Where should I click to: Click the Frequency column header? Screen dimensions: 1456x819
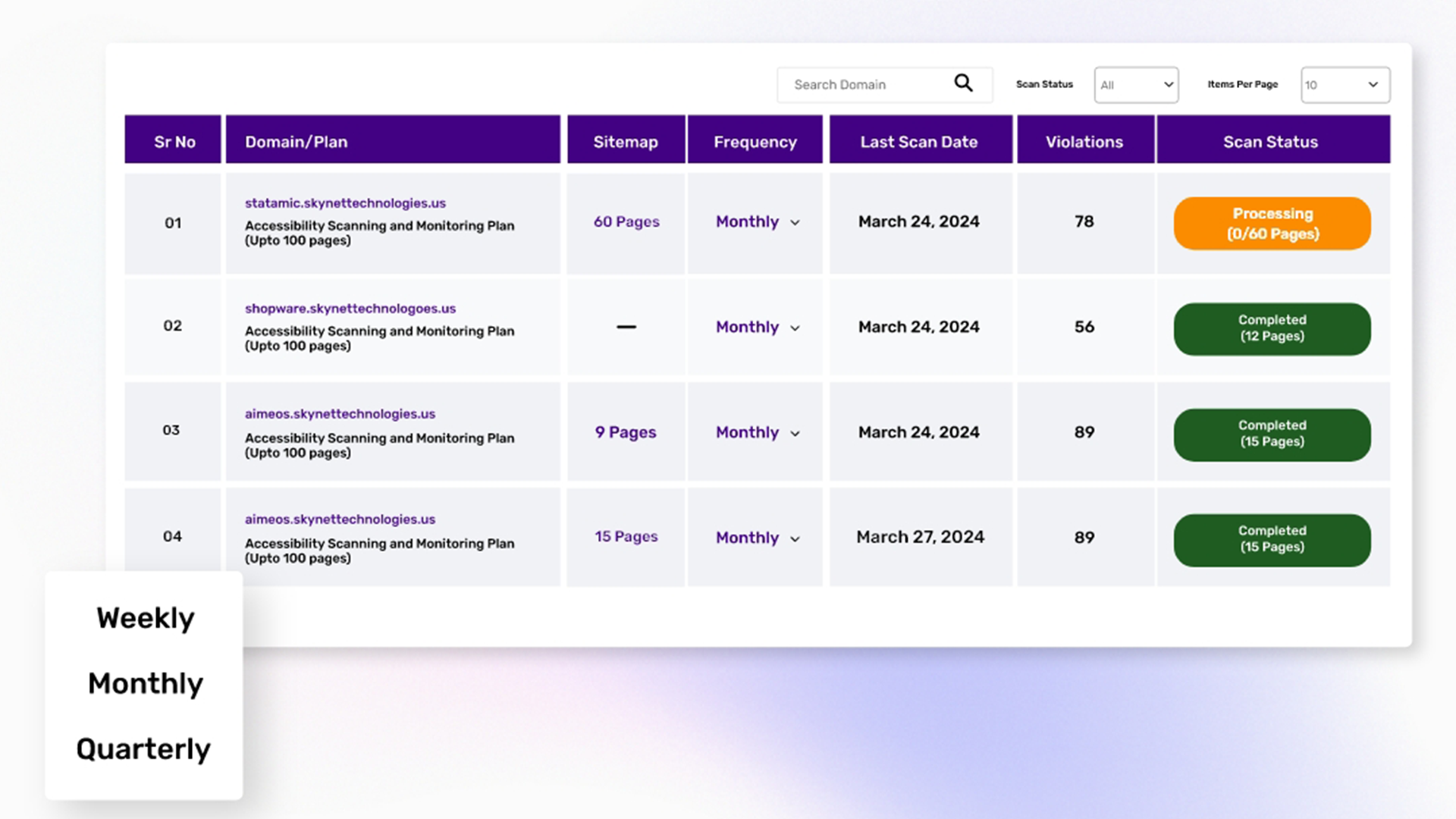coord(755,140)
